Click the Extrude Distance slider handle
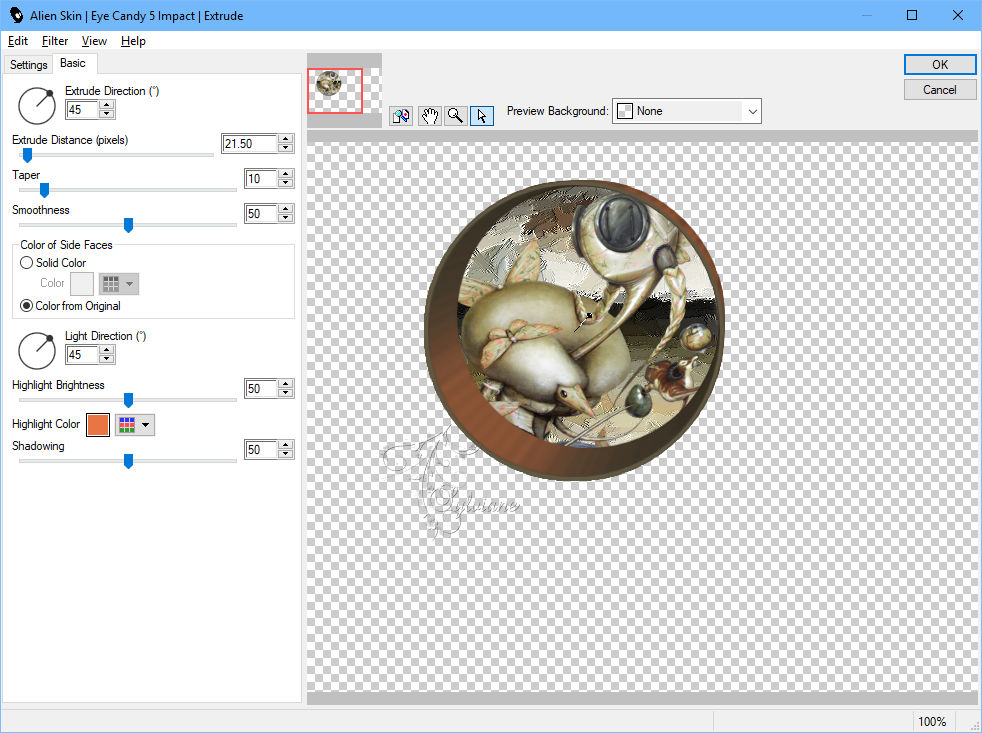Screen dimensions: 982x733 27,155
